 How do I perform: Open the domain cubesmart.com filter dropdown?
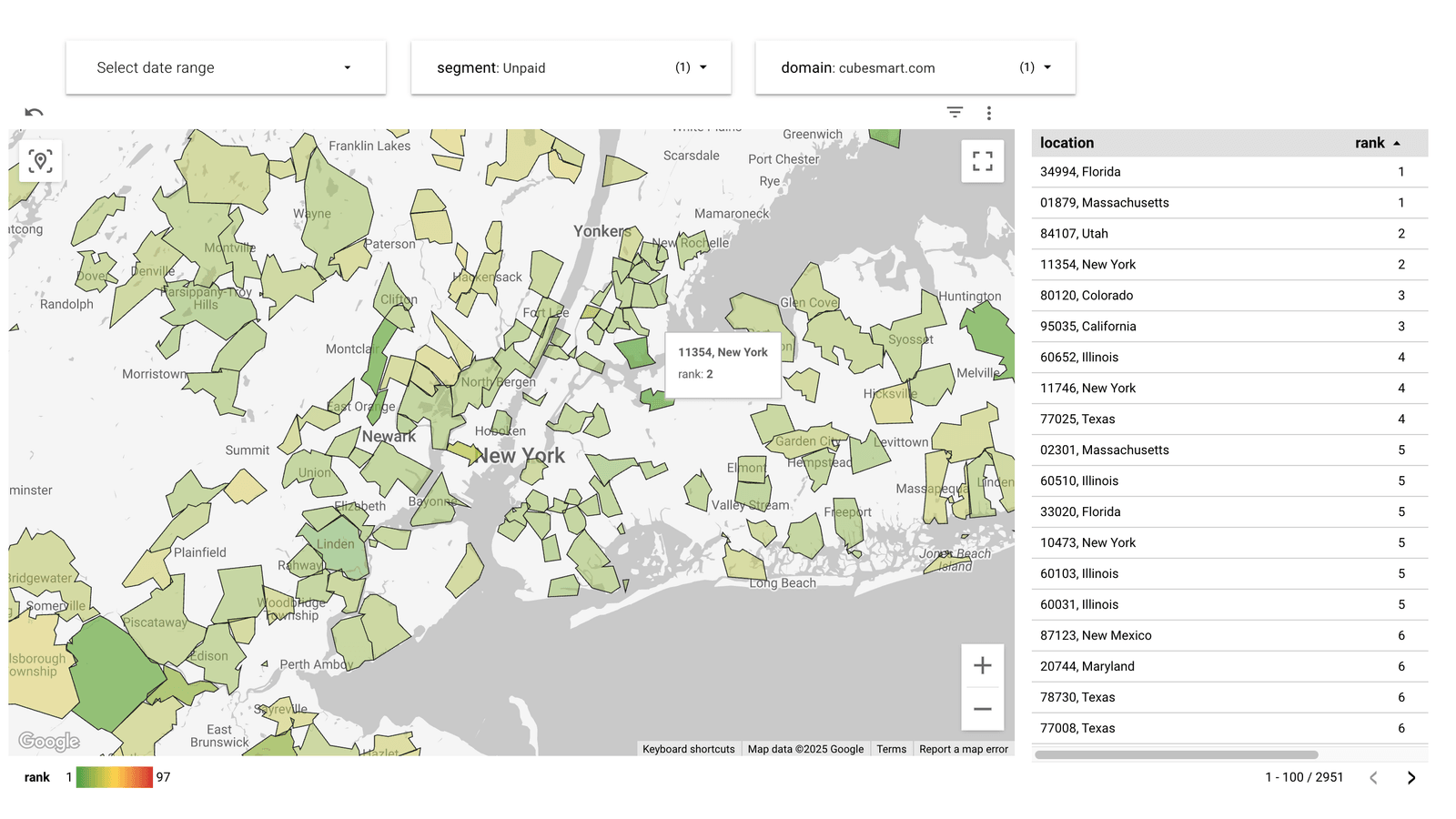915,67
